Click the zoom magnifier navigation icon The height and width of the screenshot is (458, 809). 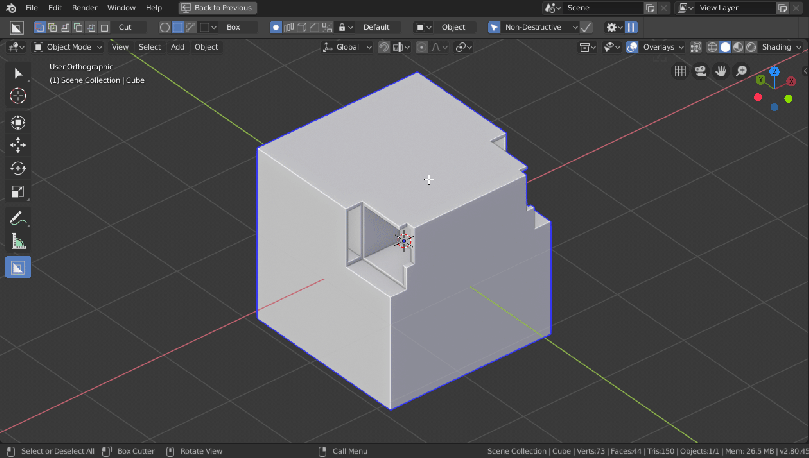pos(741,71)
